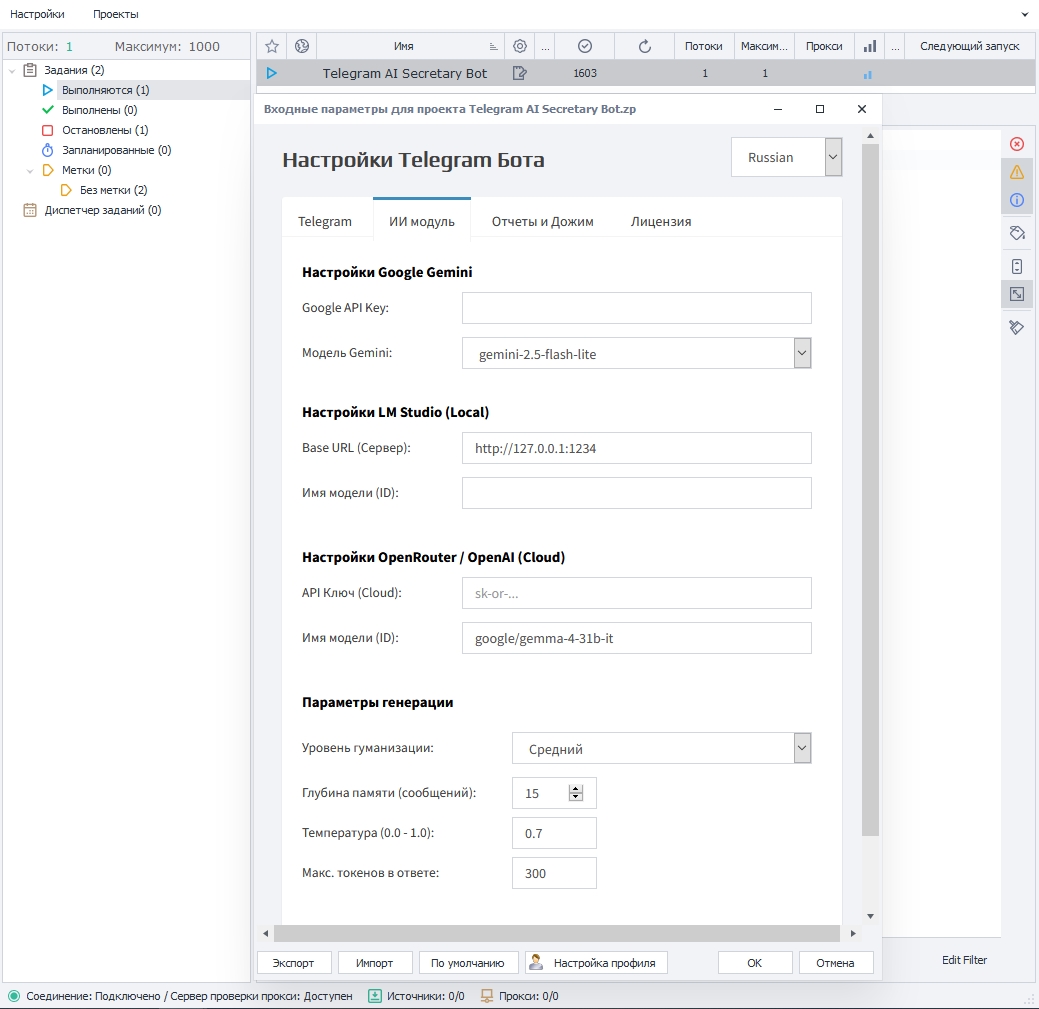This screenshot has height=1009, width=1039.
Task: Collapse the Метки (0) tree node
Action: coord(30,170)
